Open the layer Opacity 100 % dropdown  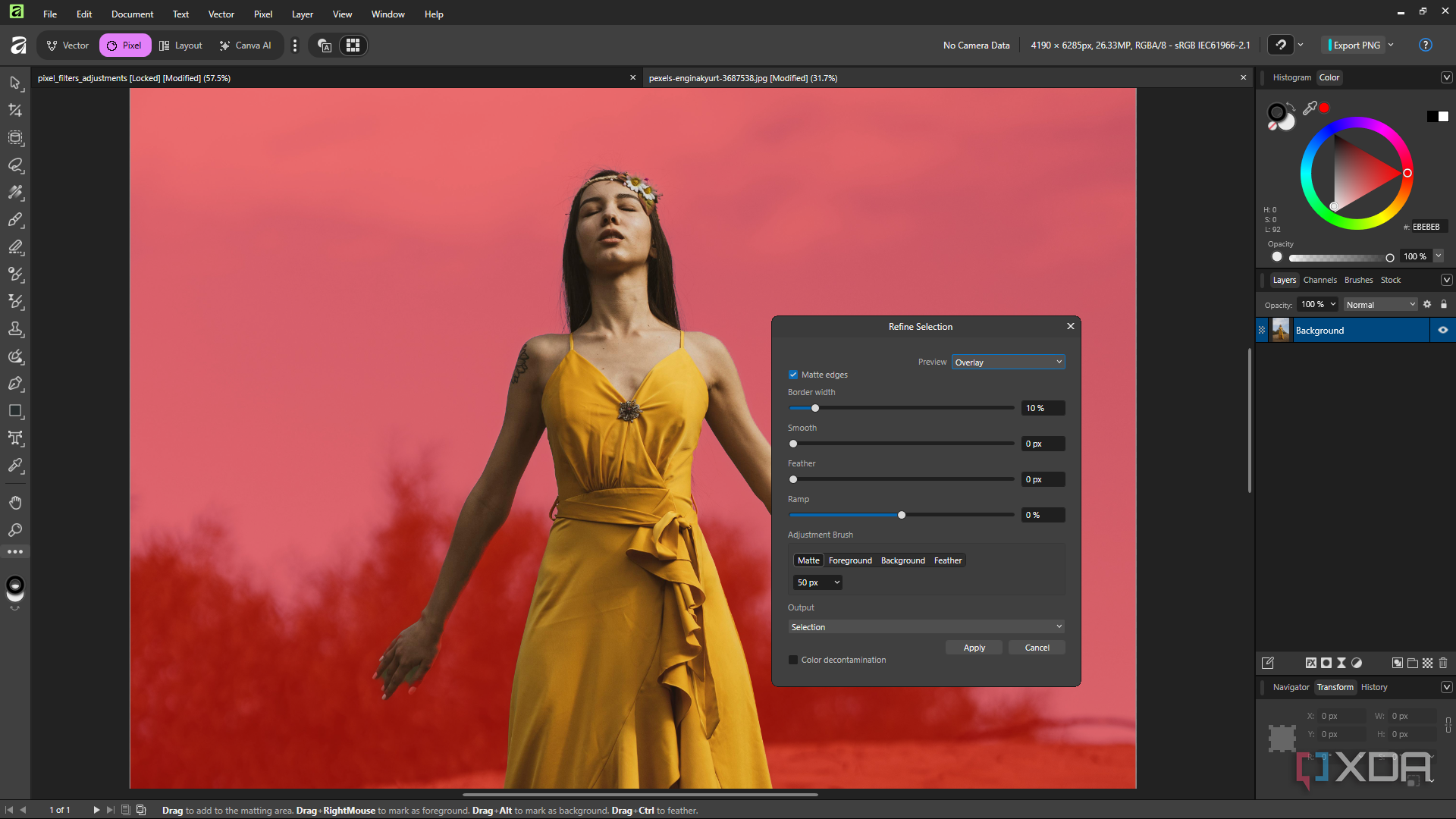point(1318,305)
